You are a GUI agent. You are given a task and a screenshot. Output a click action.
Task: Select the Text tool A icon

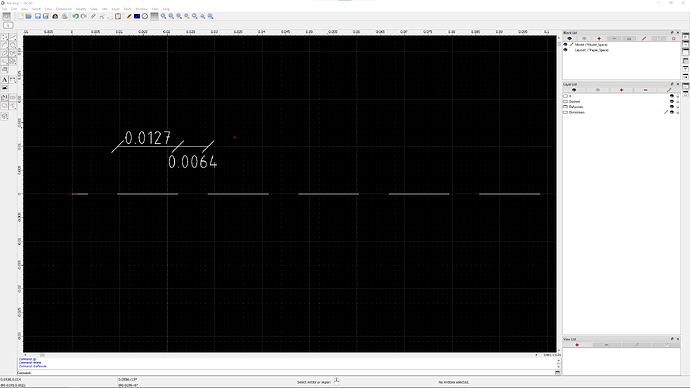(4, 80)
